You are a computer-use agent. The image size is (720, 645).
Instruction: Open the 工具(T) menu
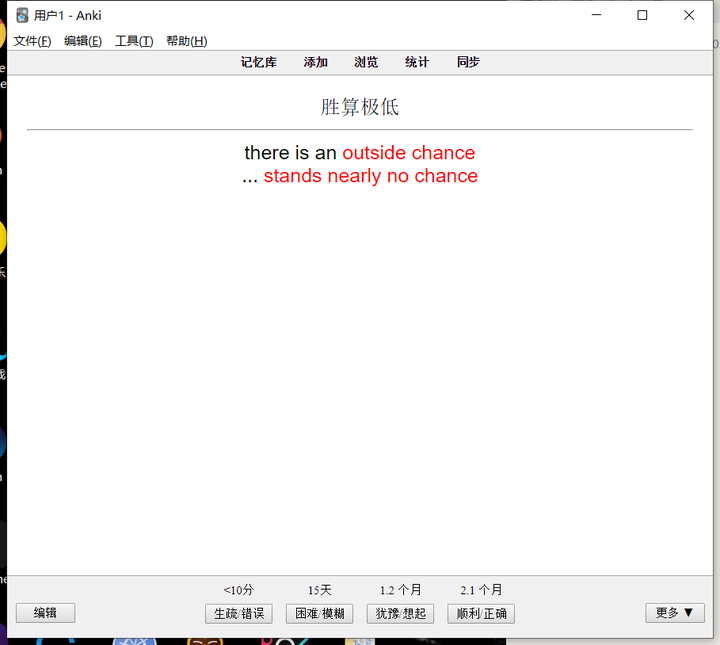point(134,41)
